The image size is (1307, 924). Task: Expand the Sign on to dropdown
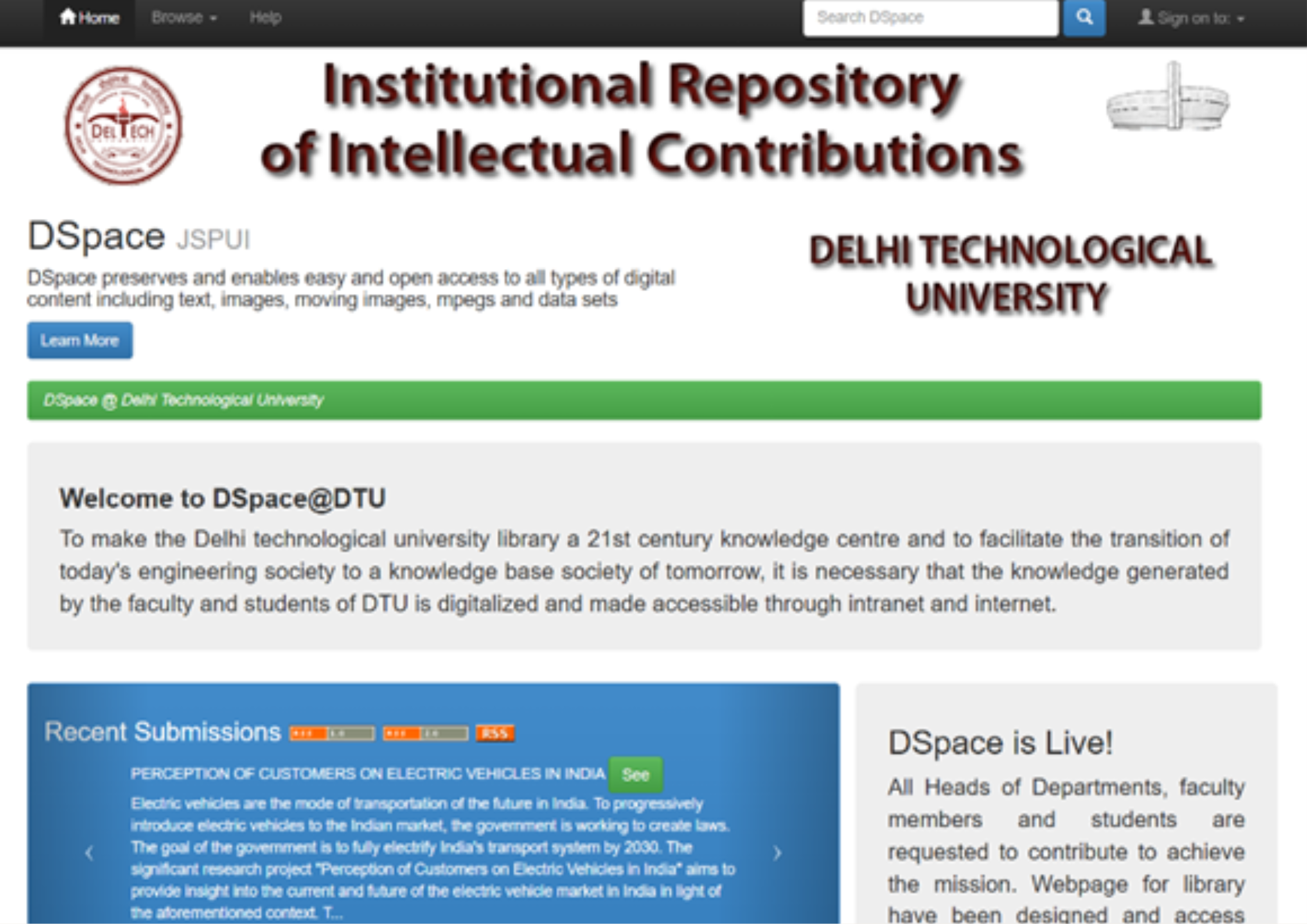[1191, 19]
